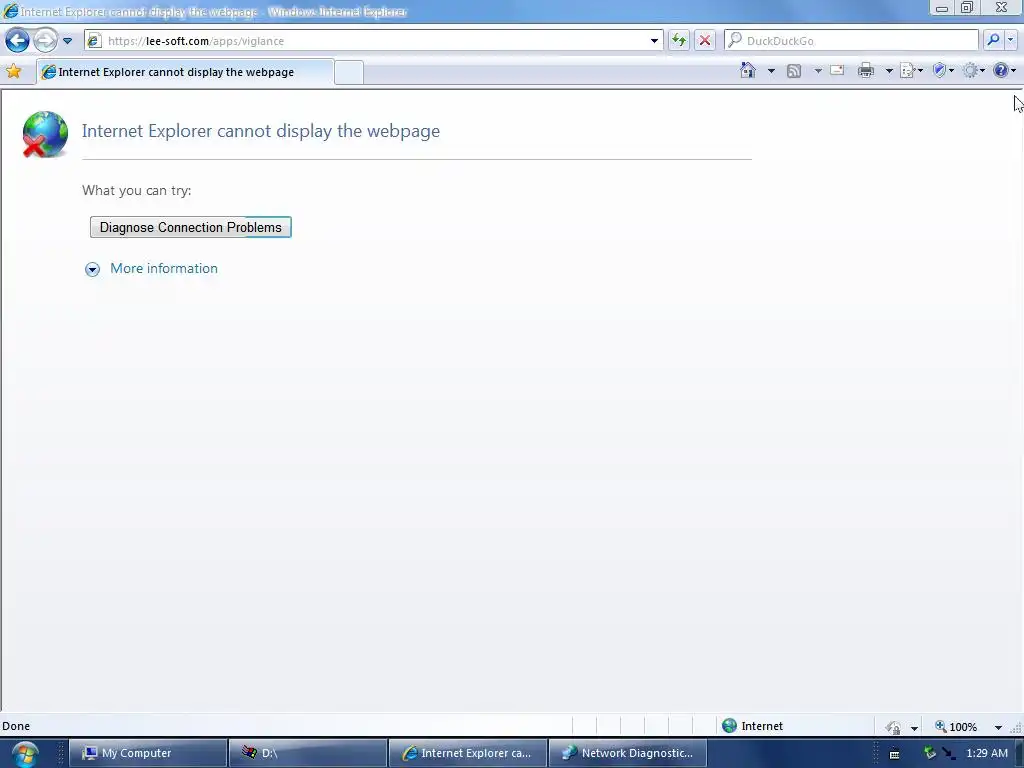
Task: Open the Page menu icon
Action: pos(911,71)
